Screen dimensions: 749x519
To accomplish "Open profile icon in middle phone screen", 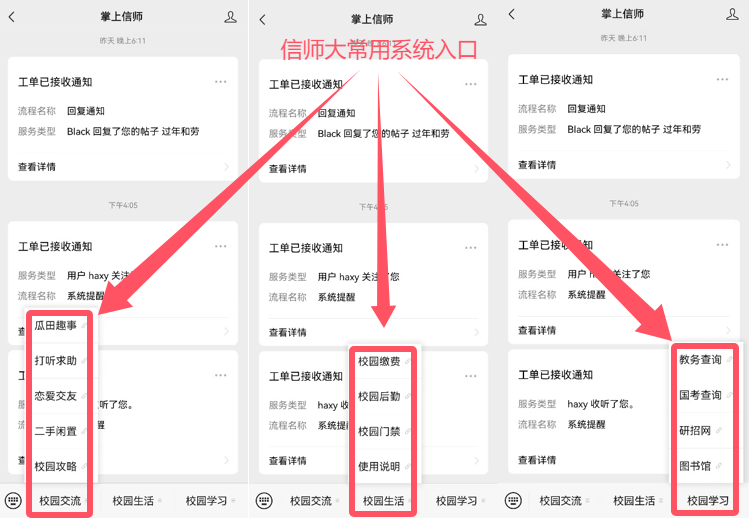I will coord(481,20).
